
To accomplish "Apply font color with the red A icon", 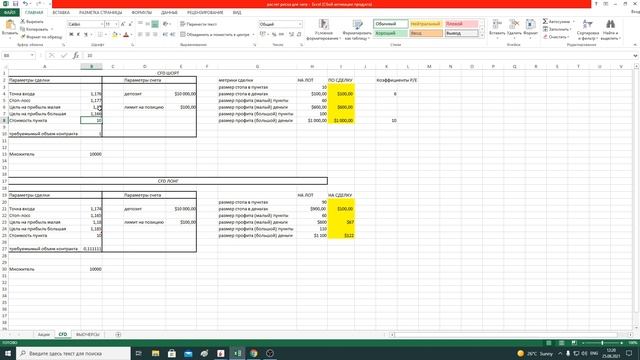I will pos(126,35).
